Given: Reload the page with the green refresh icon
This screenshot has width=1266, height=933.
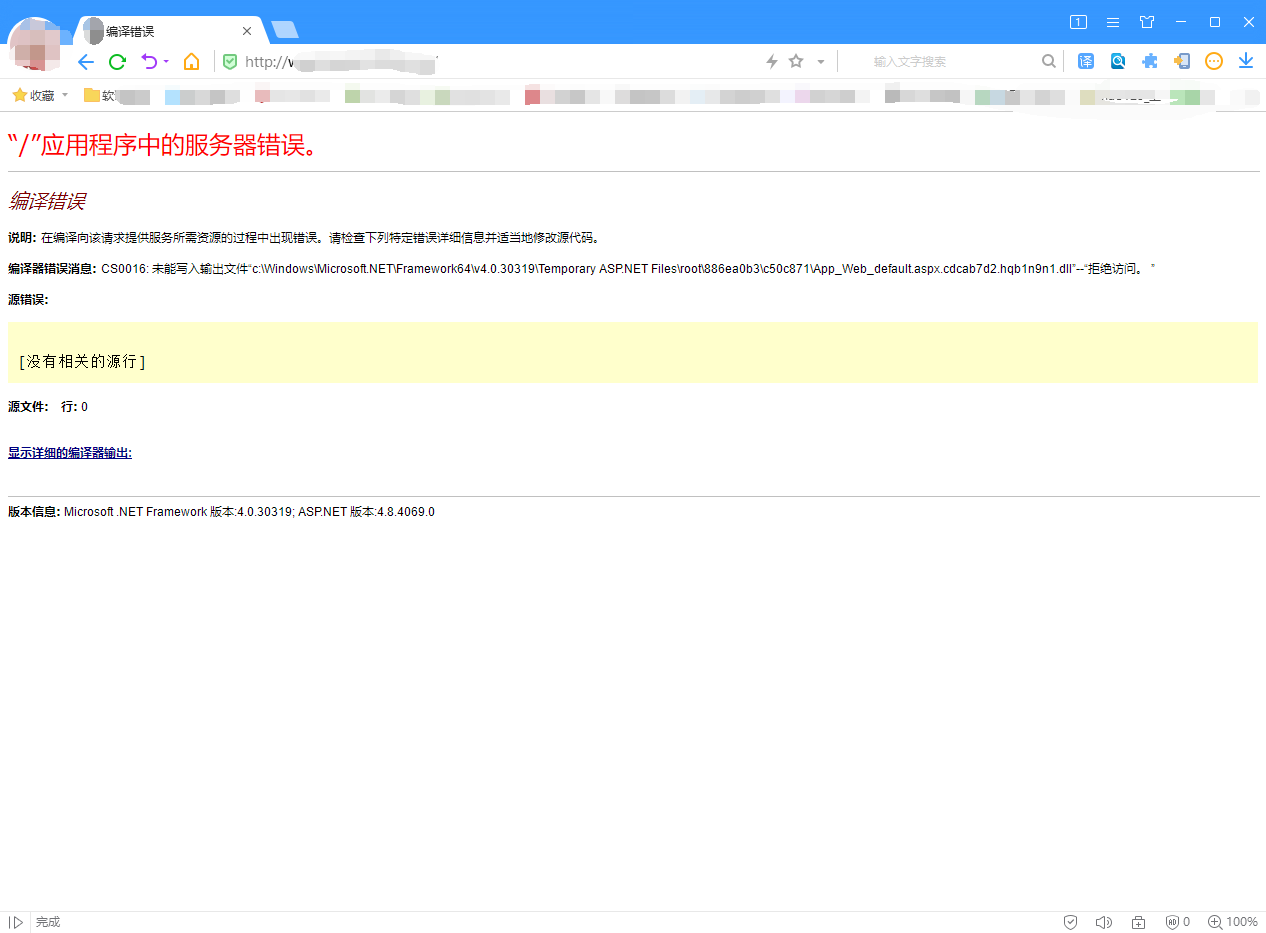Looking at the screenshot, I should 117,62.
